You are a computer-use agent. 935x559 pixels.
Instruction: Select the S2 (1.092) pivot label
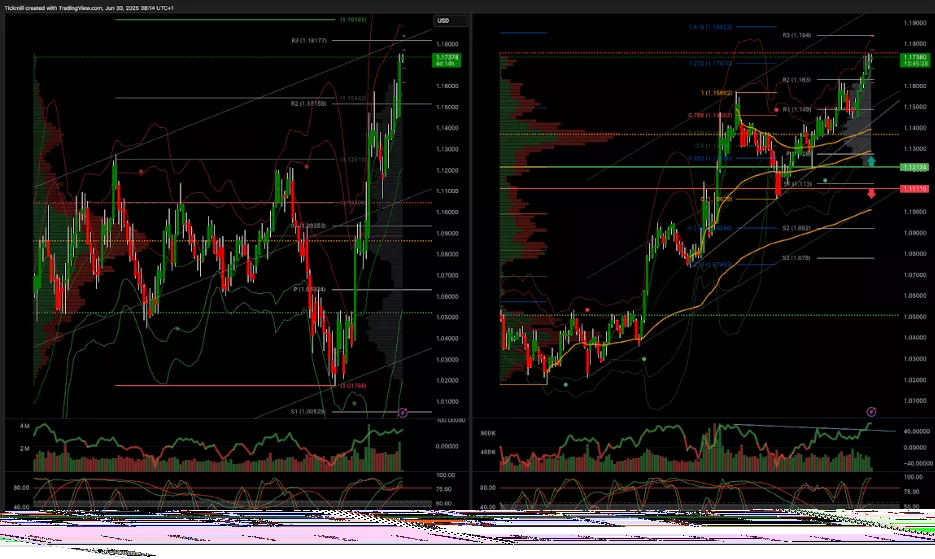(x=796, y=228)
